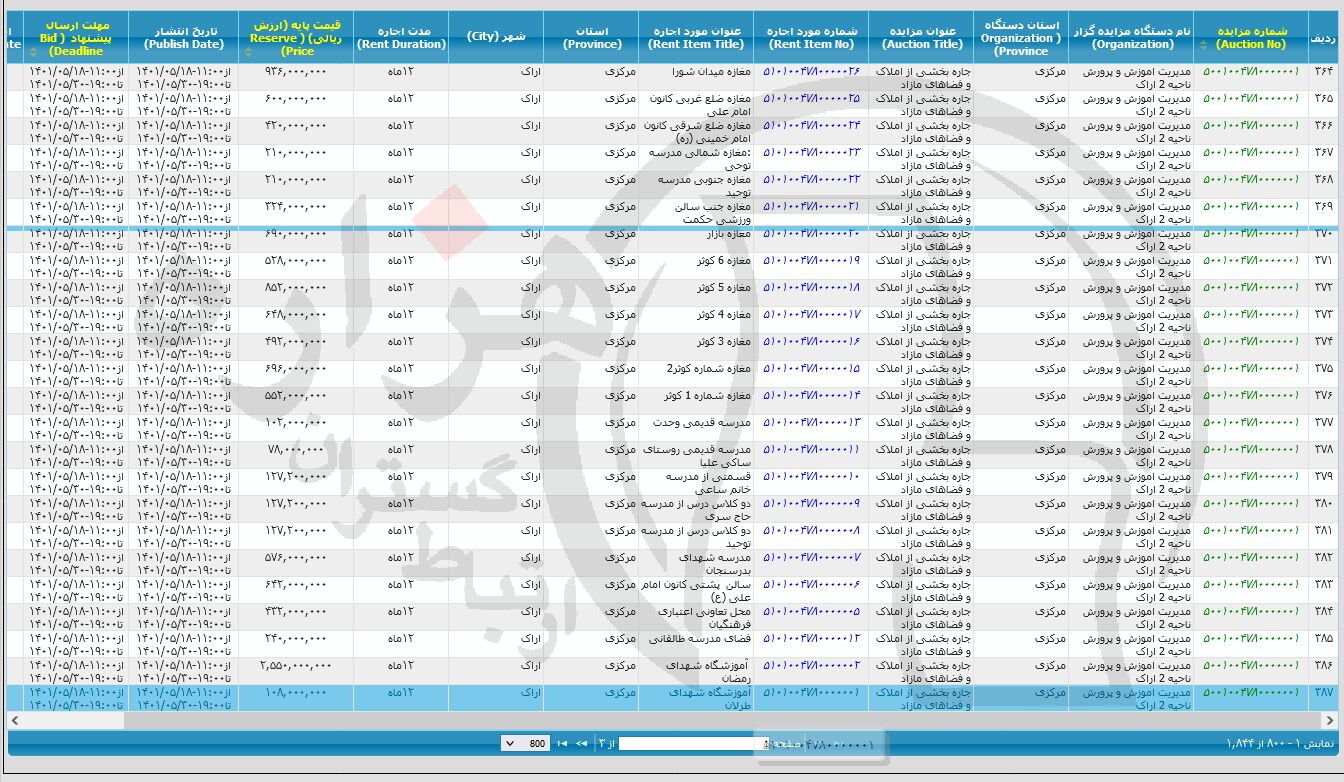Open Rent Item No link in row ۳۸۶
Image resolution: width=1344 pixels, height=782 pixels.
tap(811, 665)
